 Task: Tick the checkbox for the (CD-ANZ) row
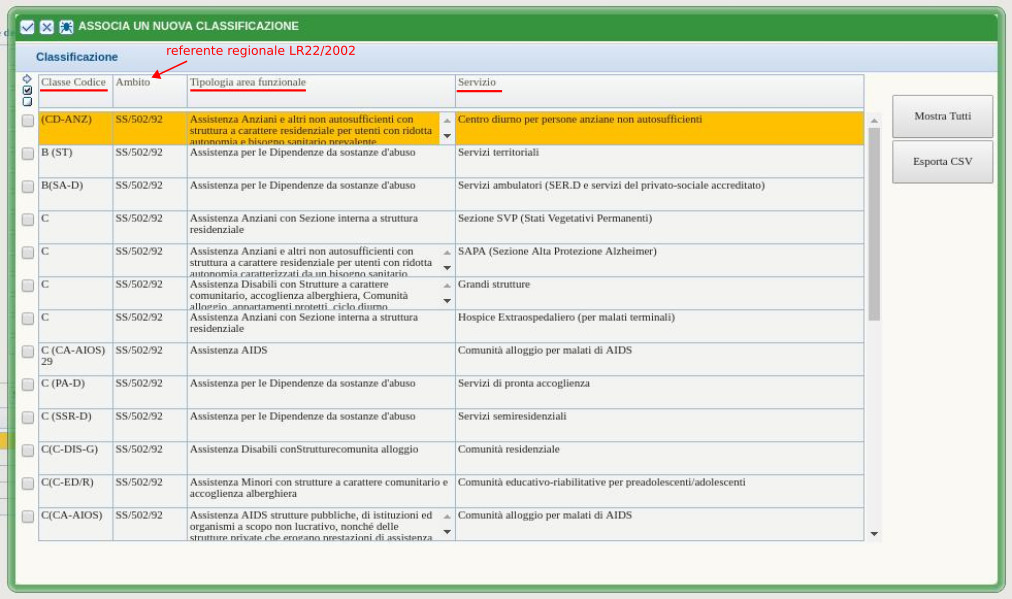click(28, 121)
